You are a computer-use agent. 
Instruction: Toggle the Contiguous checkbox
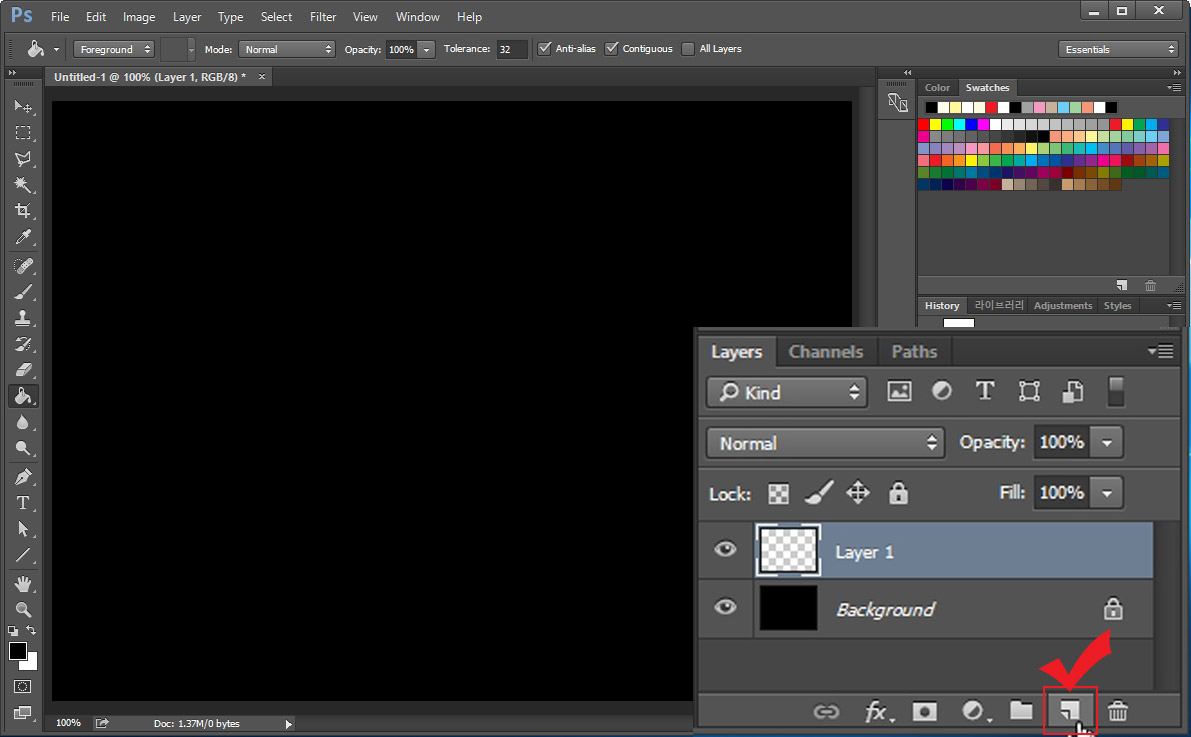(611, 49)
